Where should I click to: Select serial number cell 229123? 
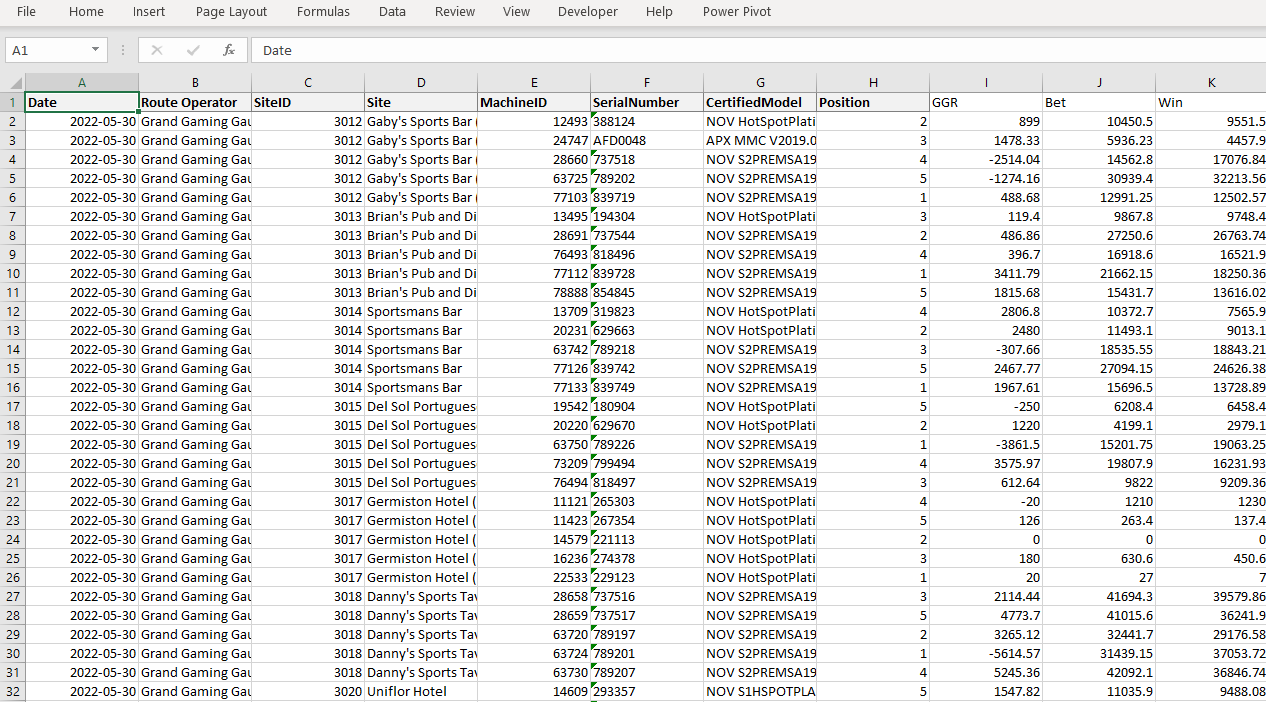(x=647, y=577)
